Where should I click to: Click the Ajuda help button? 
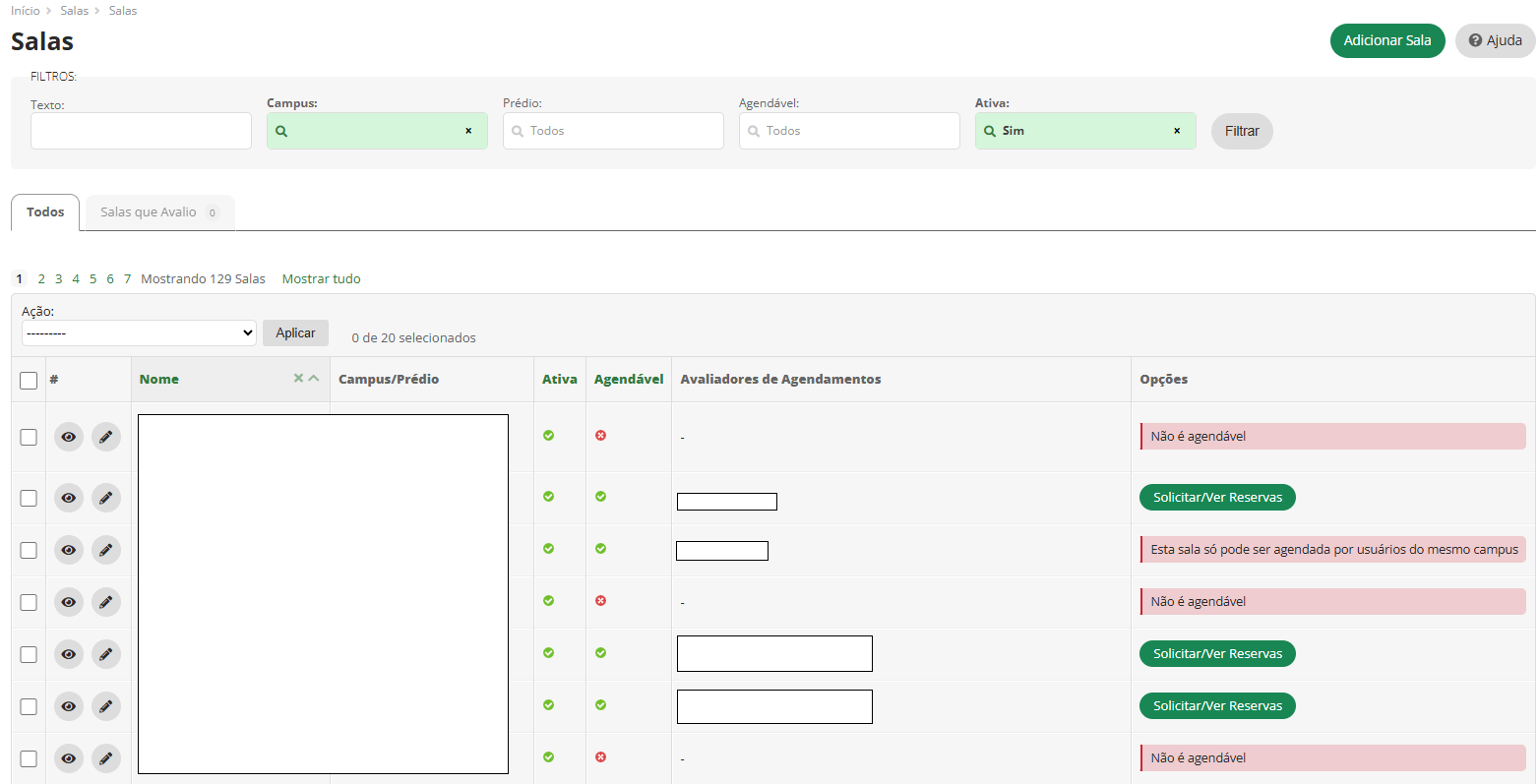(x=1496, y=40)
